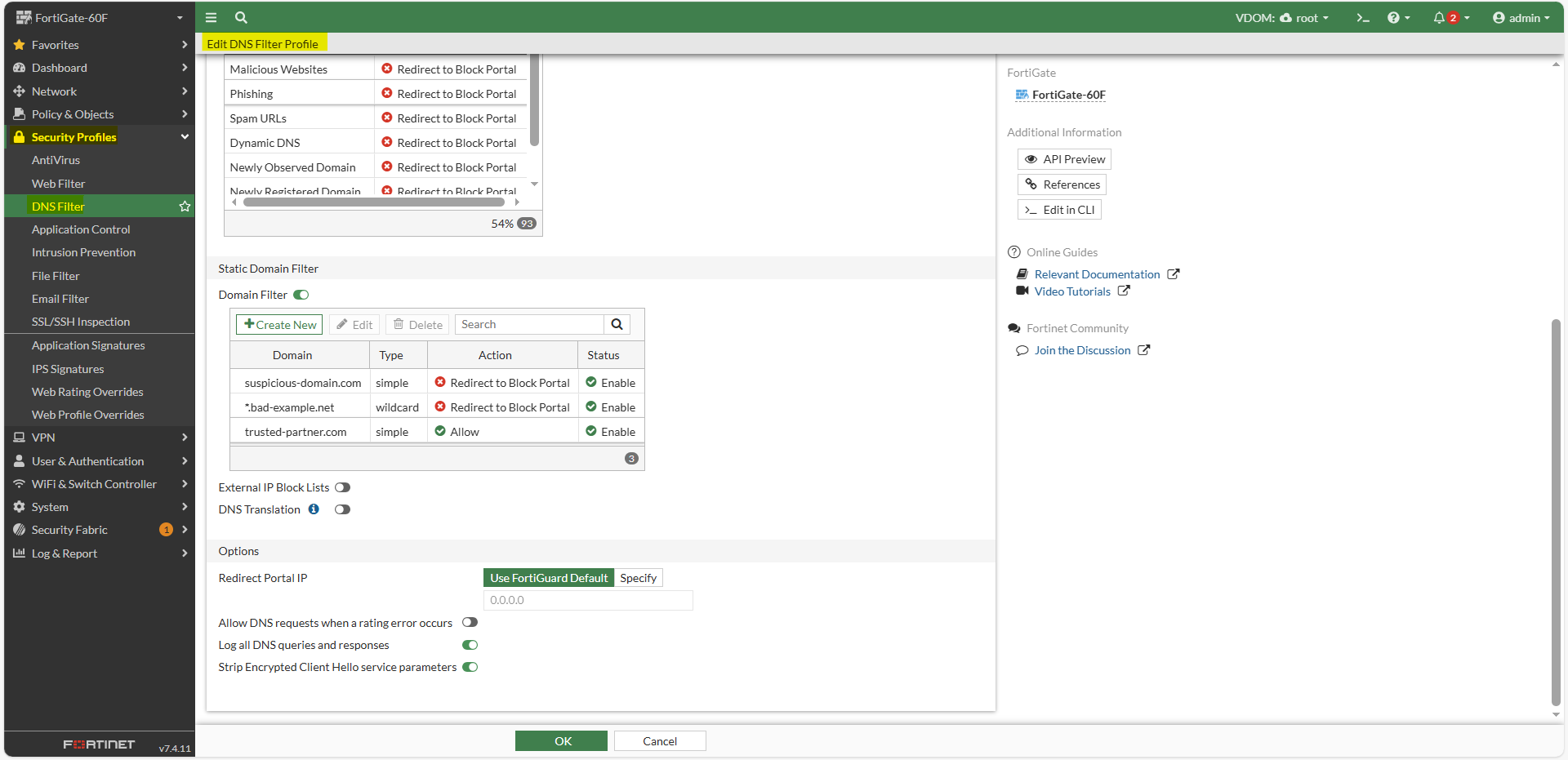Open Video Tutorials external link icon
1568x760 pixels.
click(1124, 291)
